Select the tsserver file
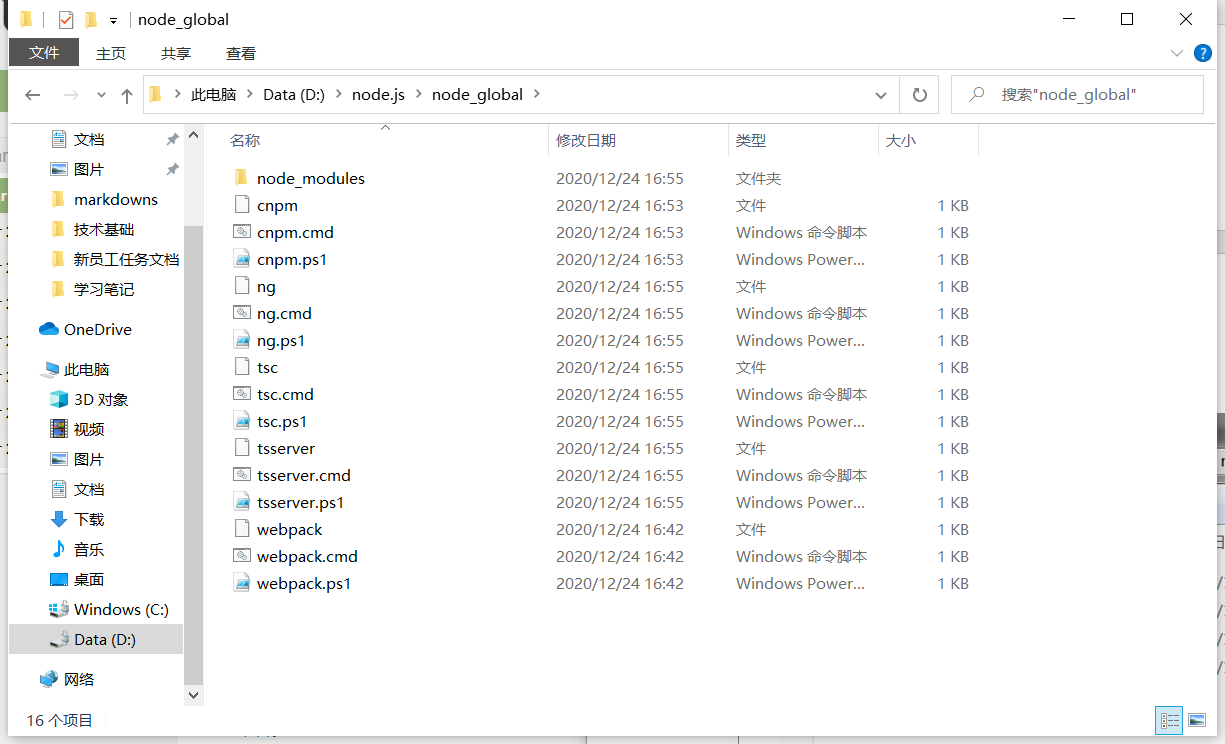 point(286,448)
